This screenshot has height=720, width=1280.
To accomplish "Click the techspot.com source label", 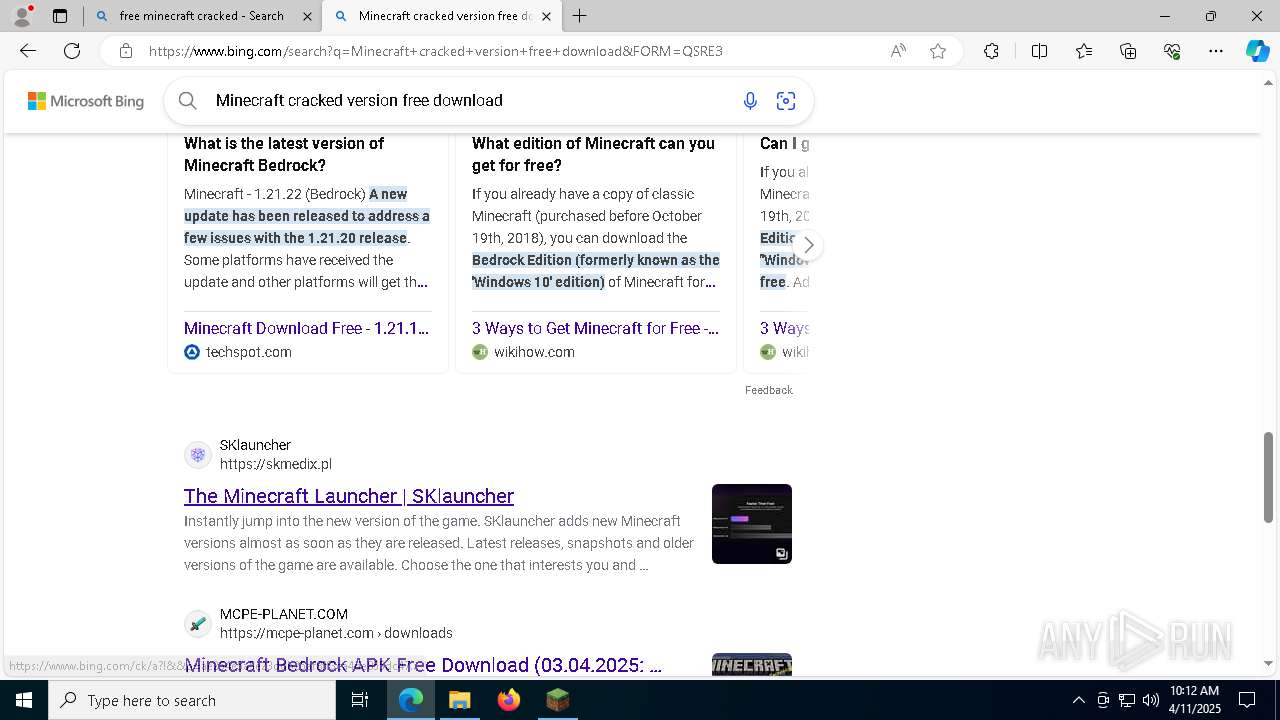I will pos(248,352).
